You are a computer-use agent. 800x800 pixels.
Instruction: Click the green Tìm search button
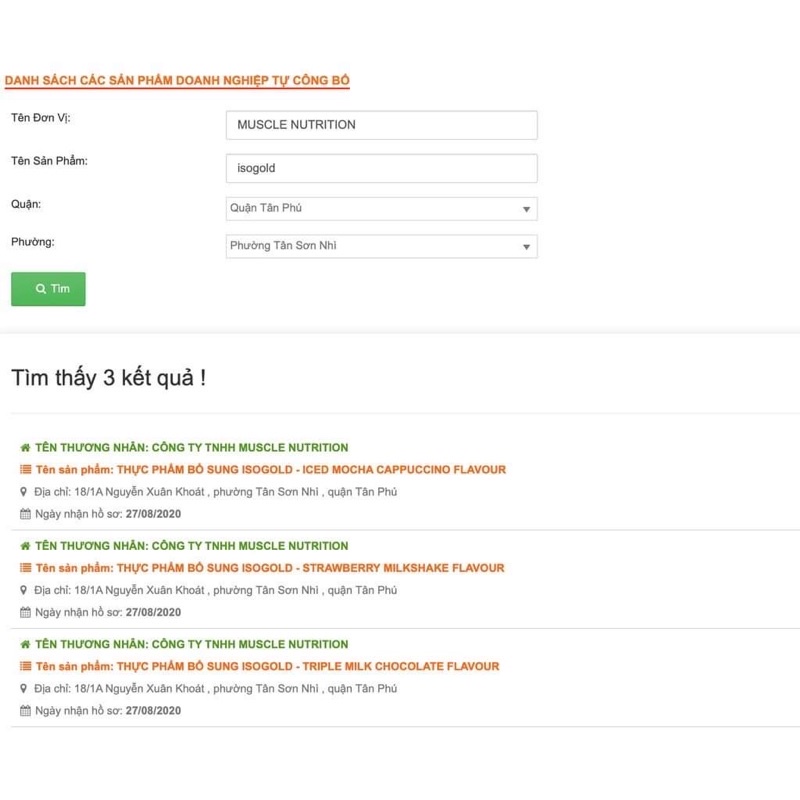[x=48, y=289]
